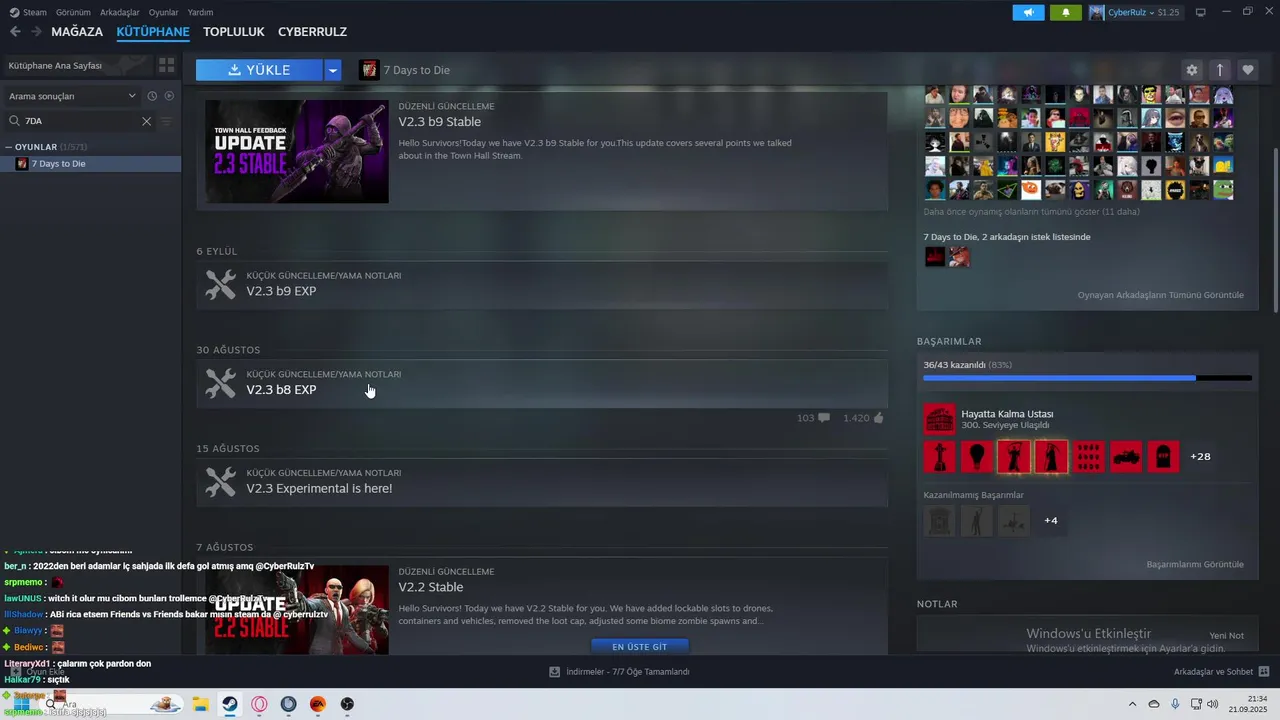Show all previous players (11 daha)
The height and width of the screenshot is (720, 1280).
pos(1031,212)
